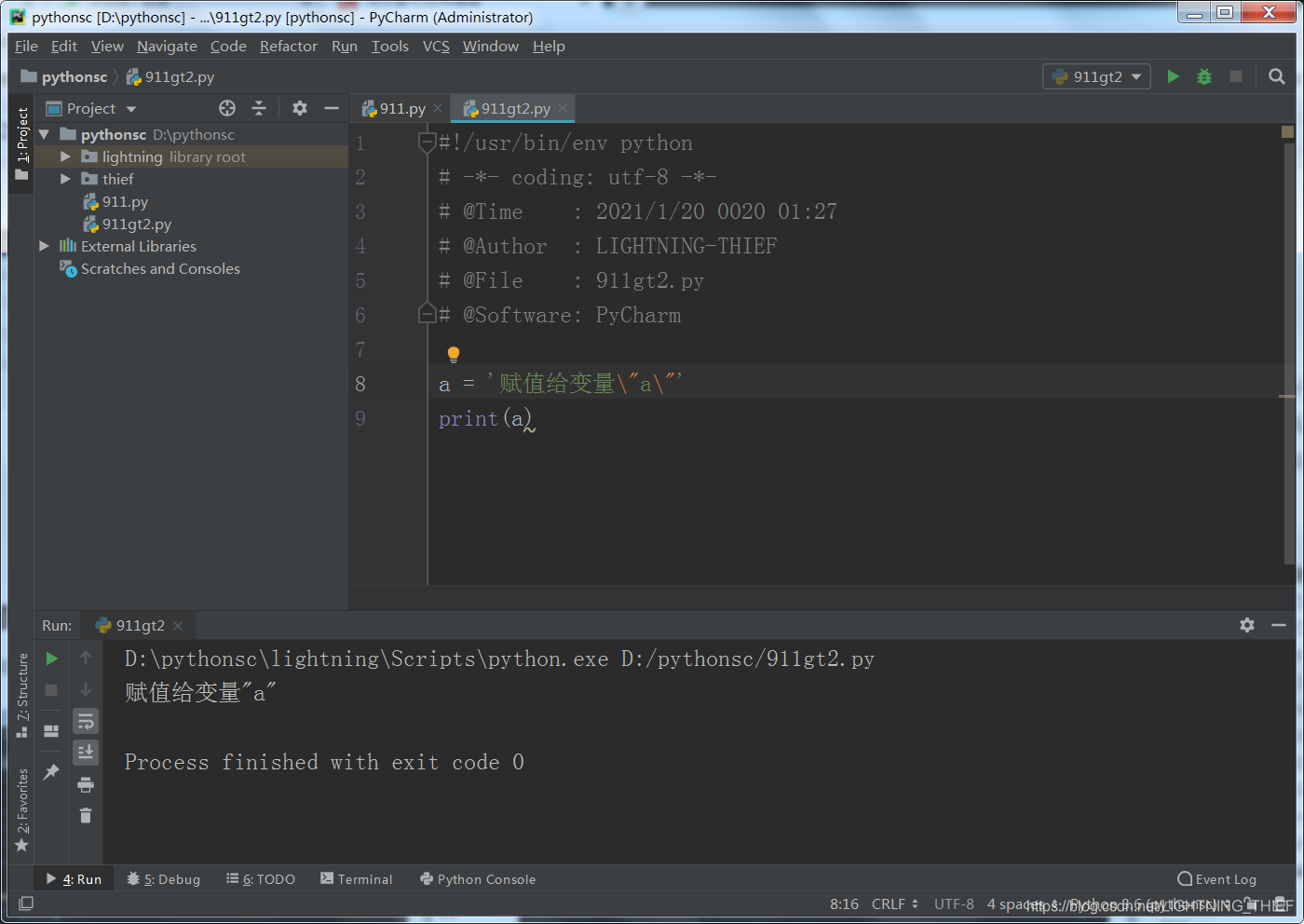Click the UTF-8 encoding selector

tap(954, 904)
